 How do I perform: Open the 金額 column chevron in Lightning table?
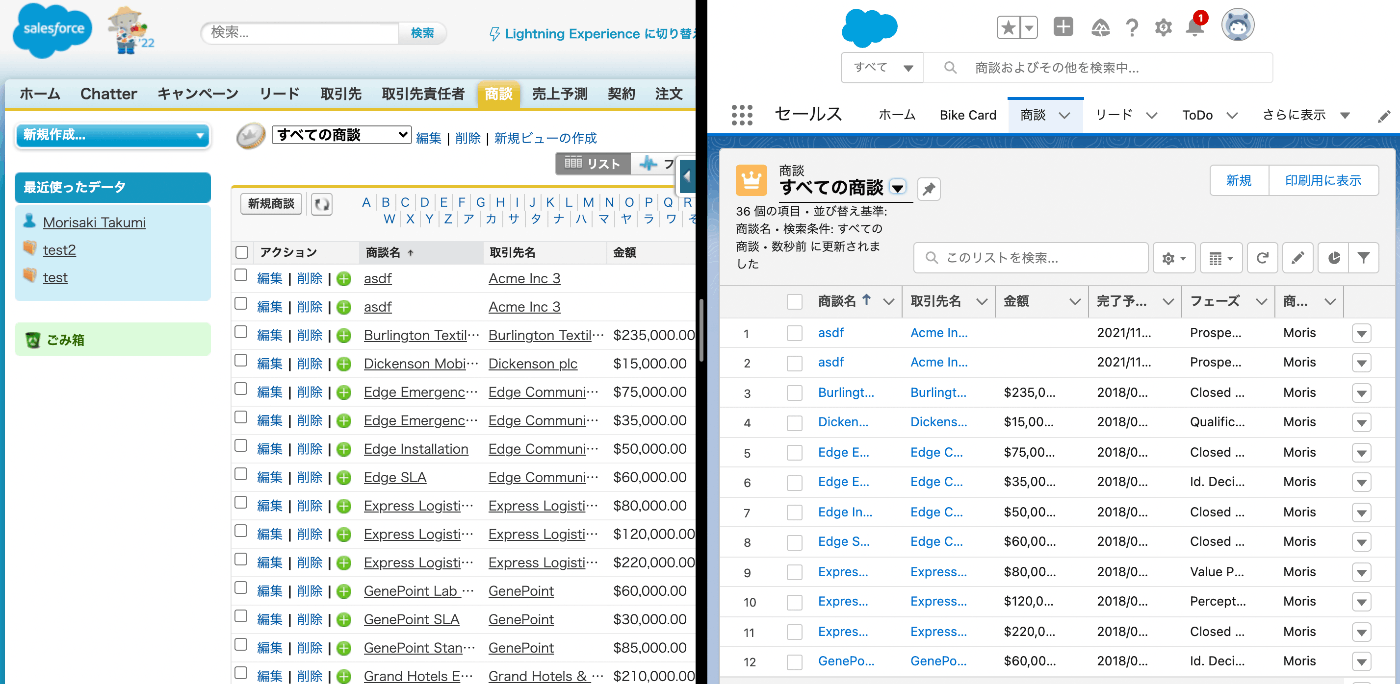[x=1075, y=302]
